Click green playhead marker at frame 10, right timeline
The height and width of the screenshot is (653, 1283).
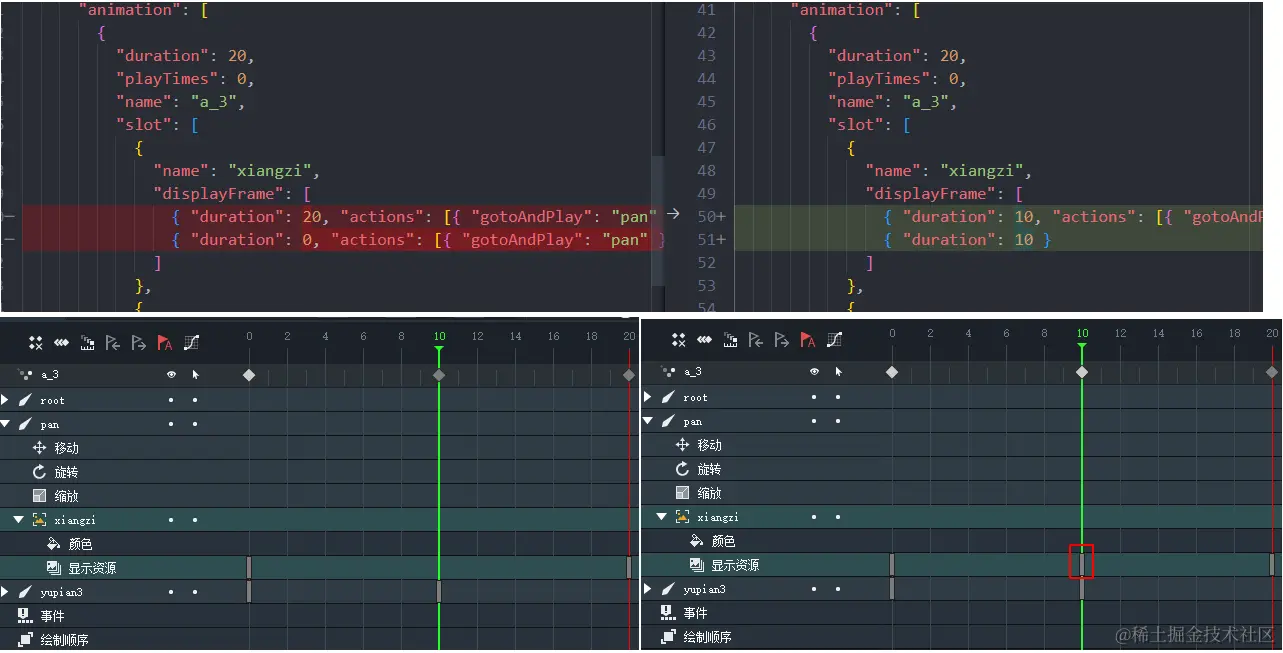pyautogui.click(x=1082, y=347)
